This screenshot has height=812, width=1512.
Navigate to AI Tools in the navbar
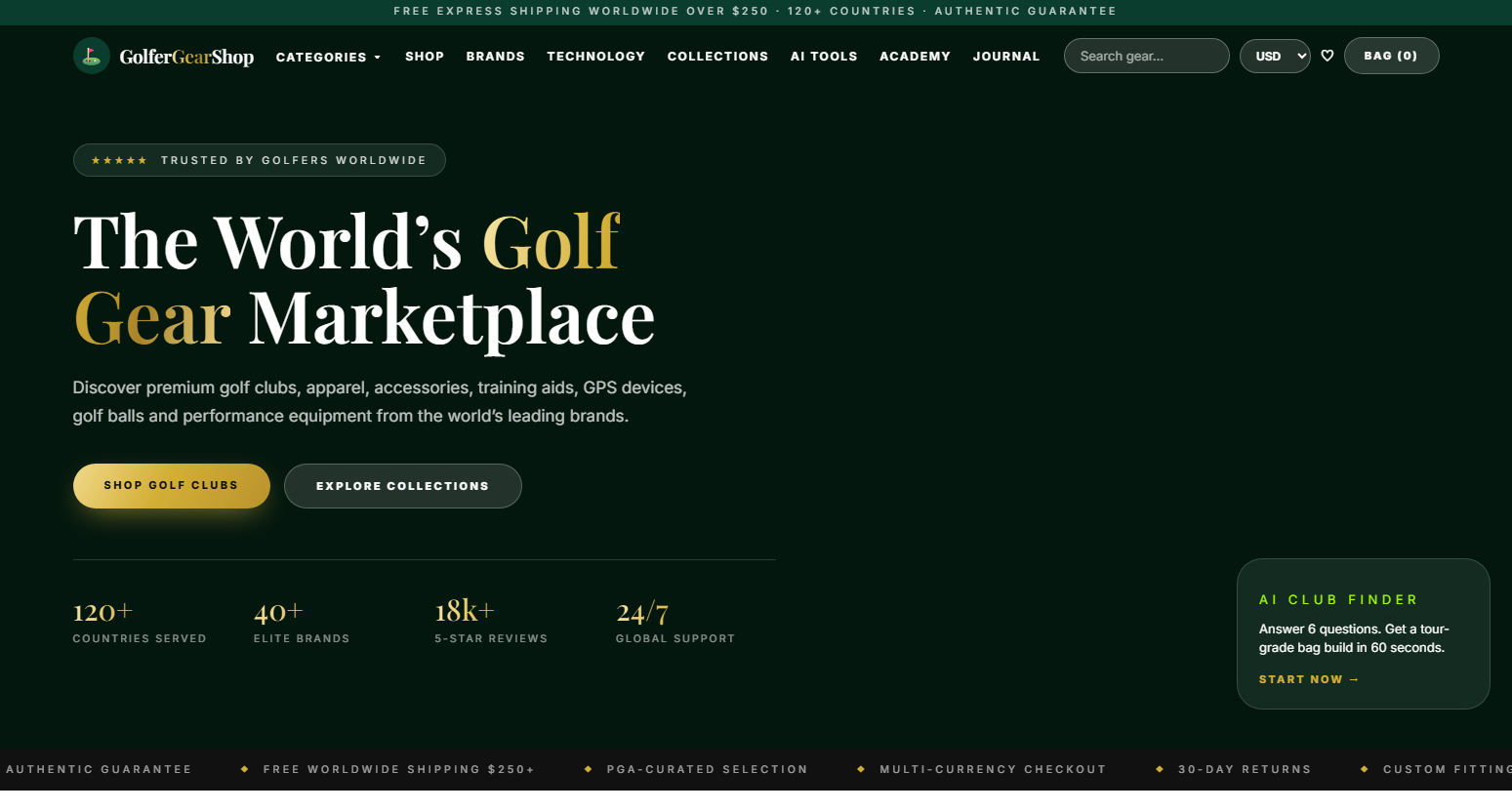point(824,57)
